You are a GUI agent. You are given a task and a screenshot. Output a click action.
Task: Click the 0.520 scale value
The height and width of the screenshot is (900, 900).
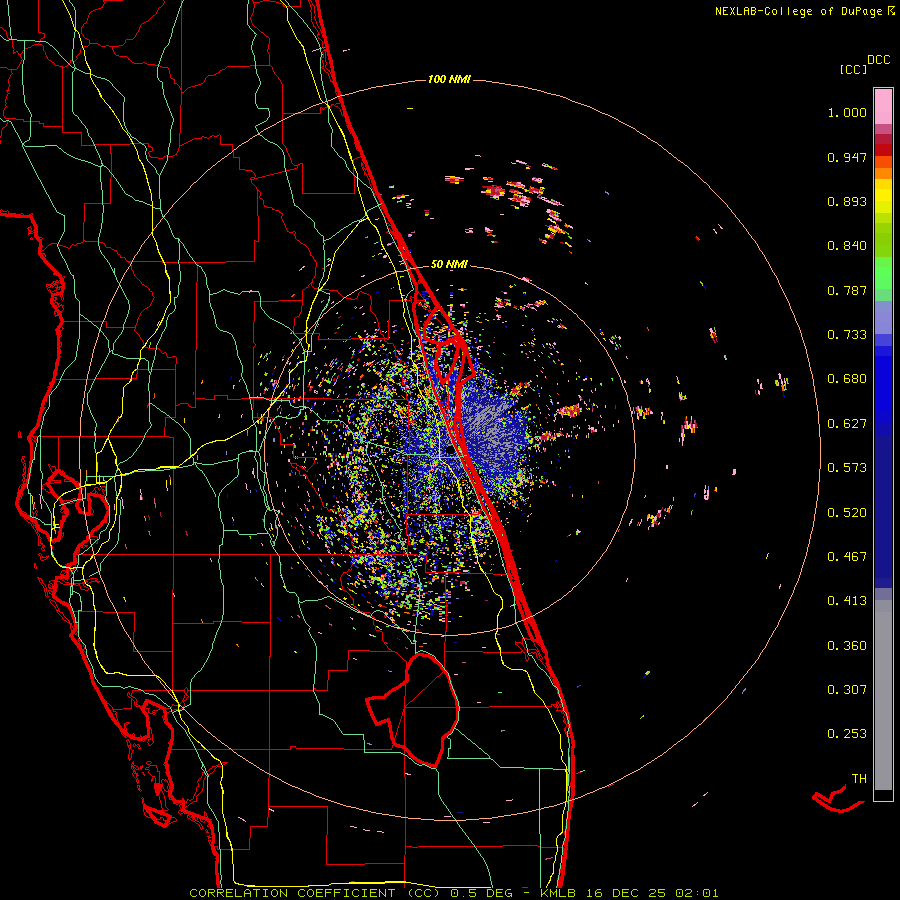pos(847,513)
